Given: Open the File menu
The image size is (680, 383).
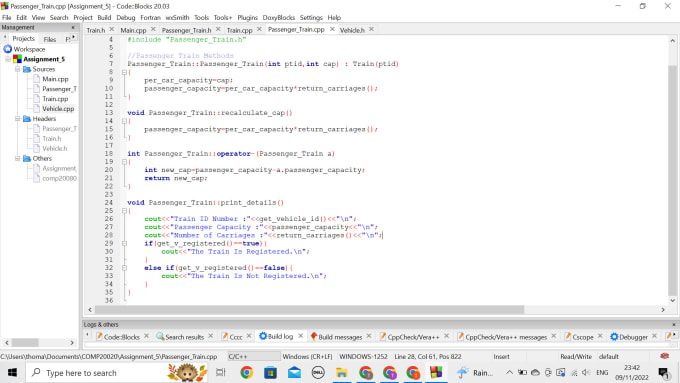Looking at the screenshot, I should coord(7,17).
